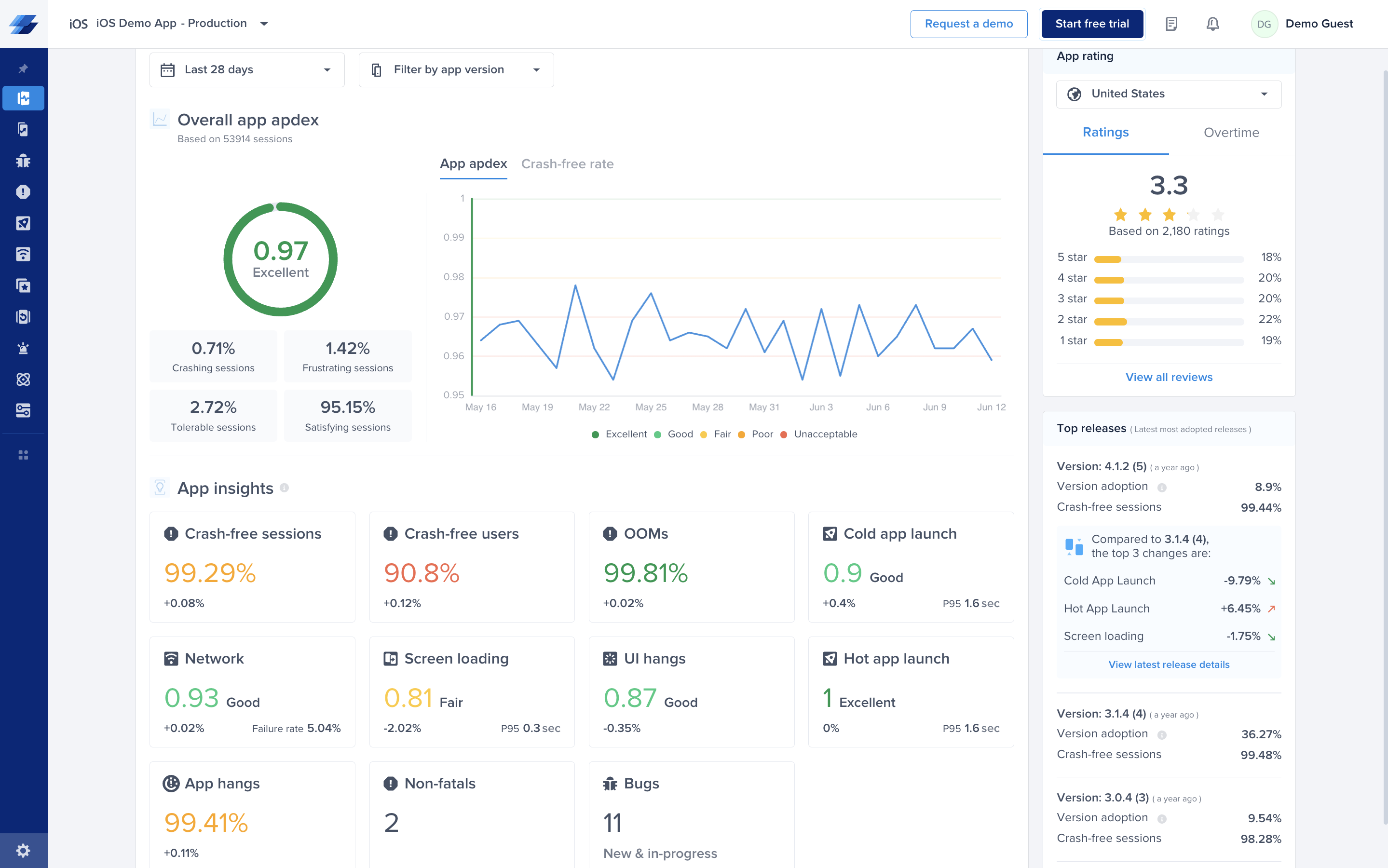Image resolution: width=1388 pixels, height=868 pixels.
Task: Toggle the Unacceptable legend series
Action: point(818,434)
